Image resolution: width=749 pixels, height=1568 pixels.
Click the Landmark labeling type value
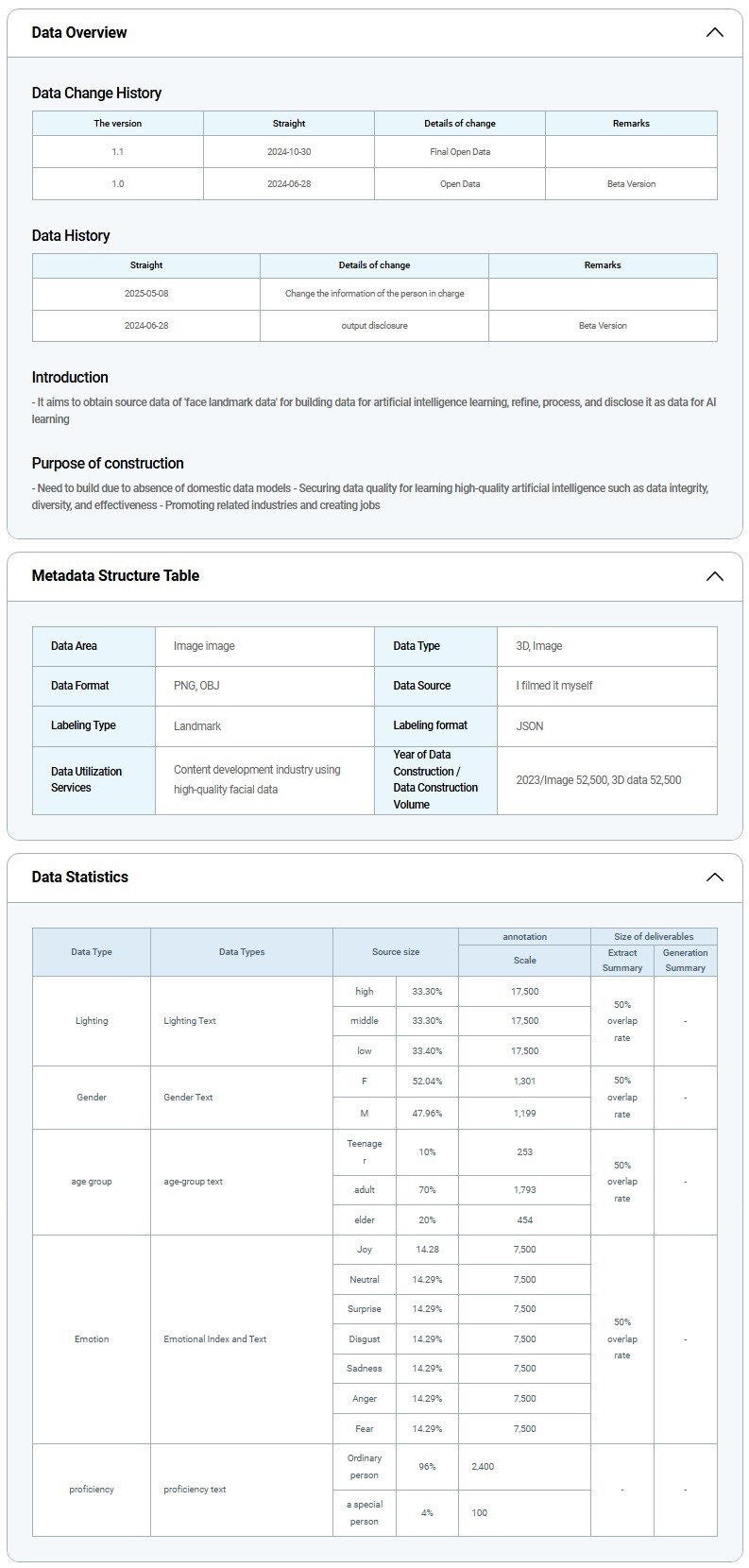pos(197,726)
